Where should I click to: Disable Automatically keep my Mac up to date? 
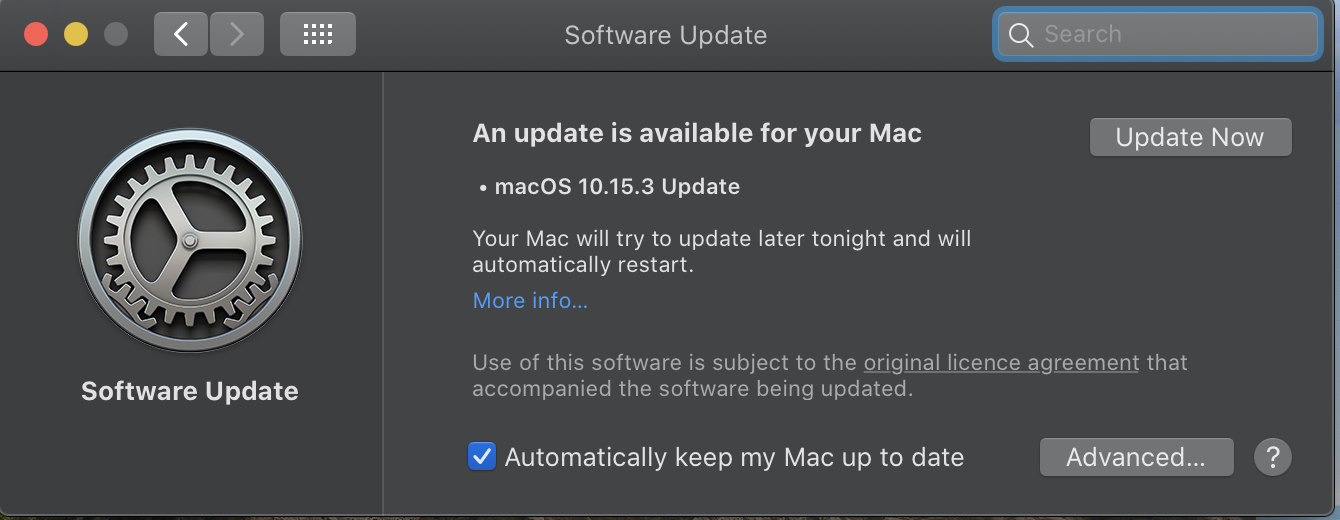click(x=482, y=457)
